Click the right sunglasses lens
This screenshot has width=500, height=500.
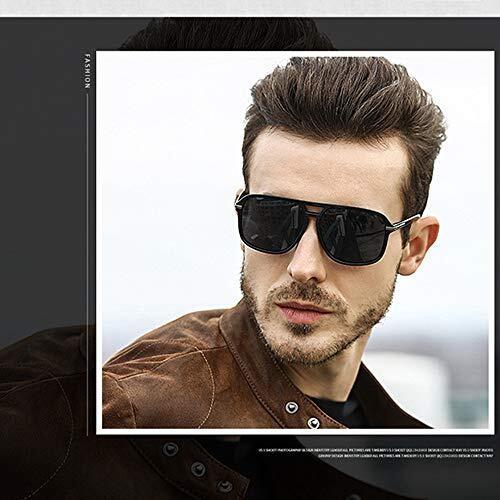point(353,236)
